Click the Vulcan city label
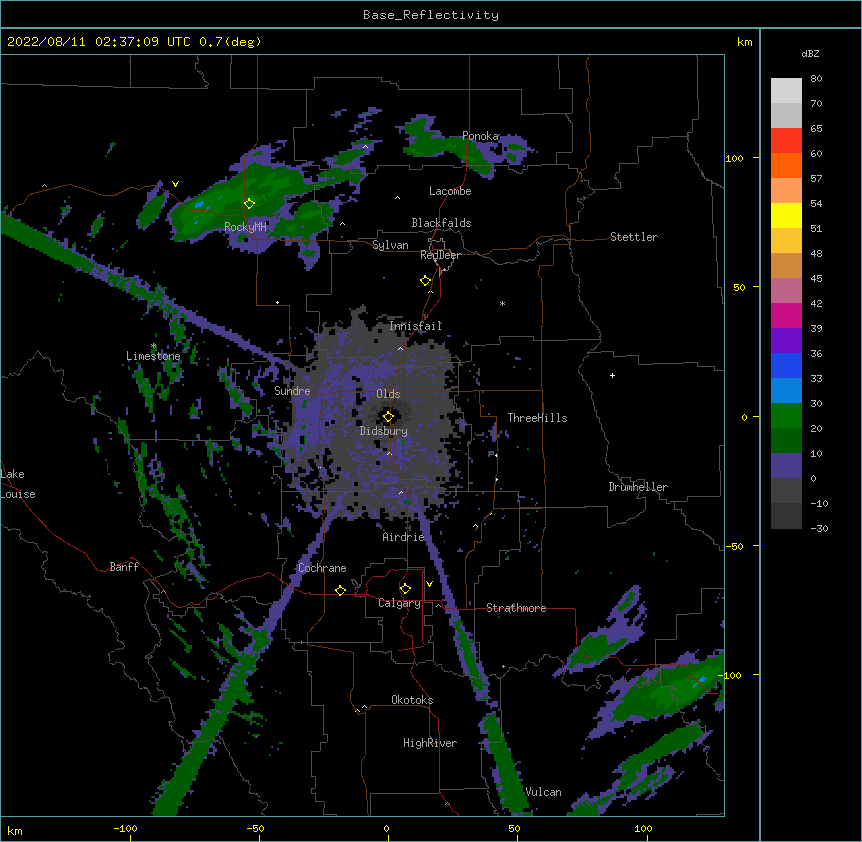Screen dimensions: 862x842 (543, 792)
